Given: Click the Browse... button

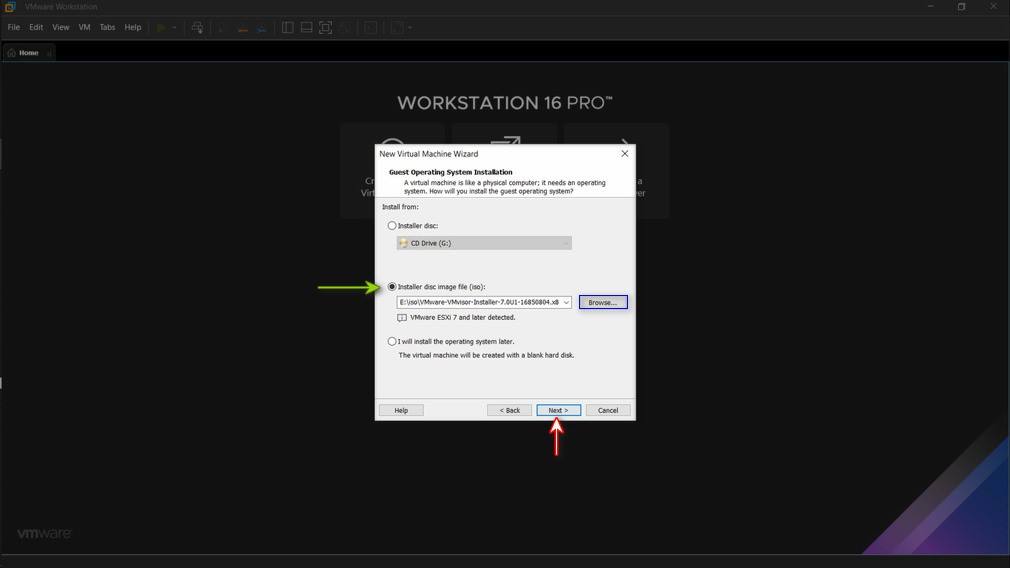Looking at the screenshot, I should 603,302.
